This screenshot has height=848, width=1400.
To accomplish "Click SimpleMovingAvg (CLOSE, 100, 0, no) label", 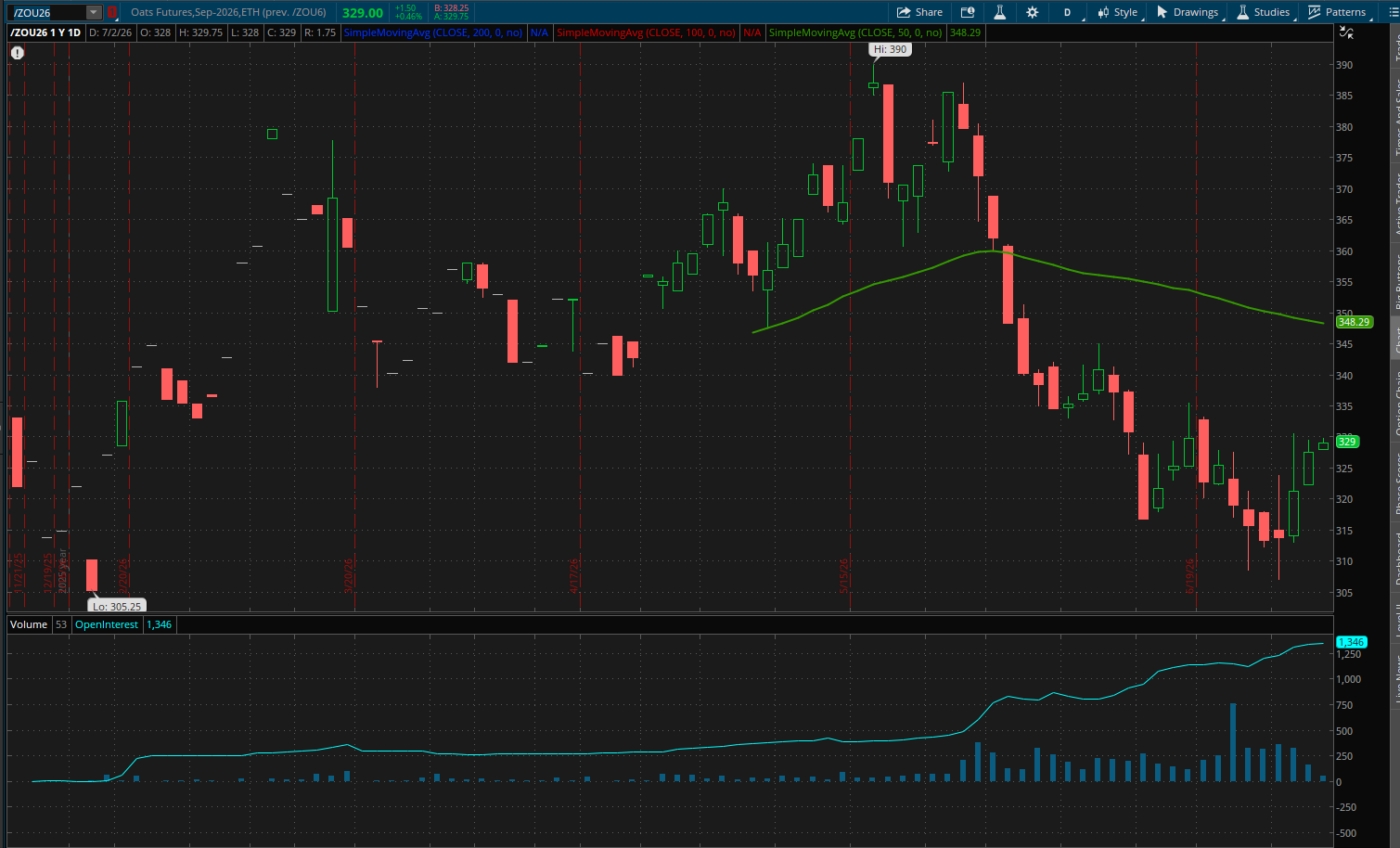I will 646,32.
